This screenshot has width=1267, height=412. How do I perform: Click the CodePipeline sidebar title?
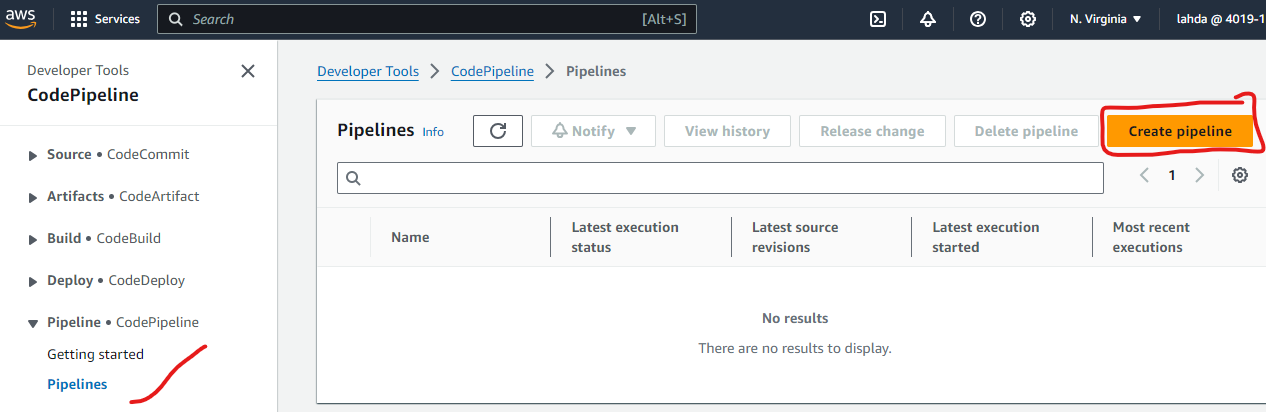pyautogui.click(x=83, y=96)
